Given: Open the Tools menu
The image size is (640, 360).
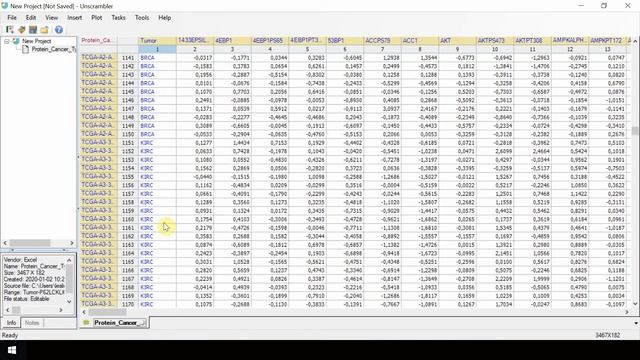Looking at the screenshot, I should (142, 18).
